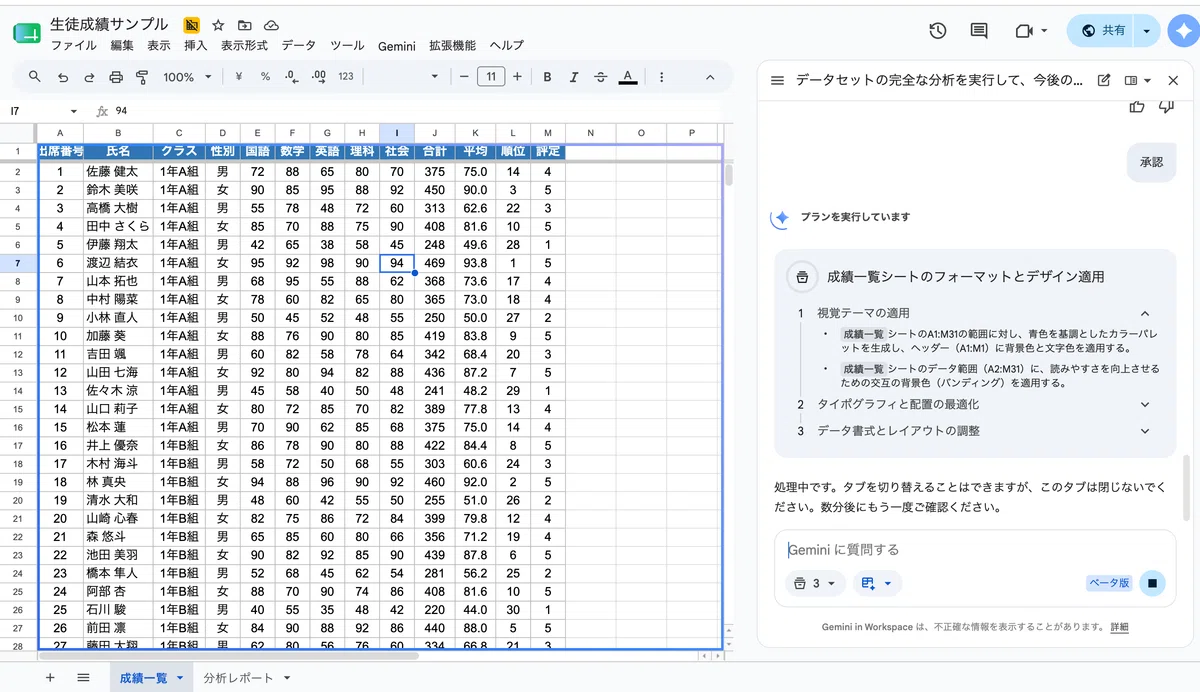Viewport: 1200px width, 692px height.
Task: Click the 共有 share button
Action: pos(1101,31)
